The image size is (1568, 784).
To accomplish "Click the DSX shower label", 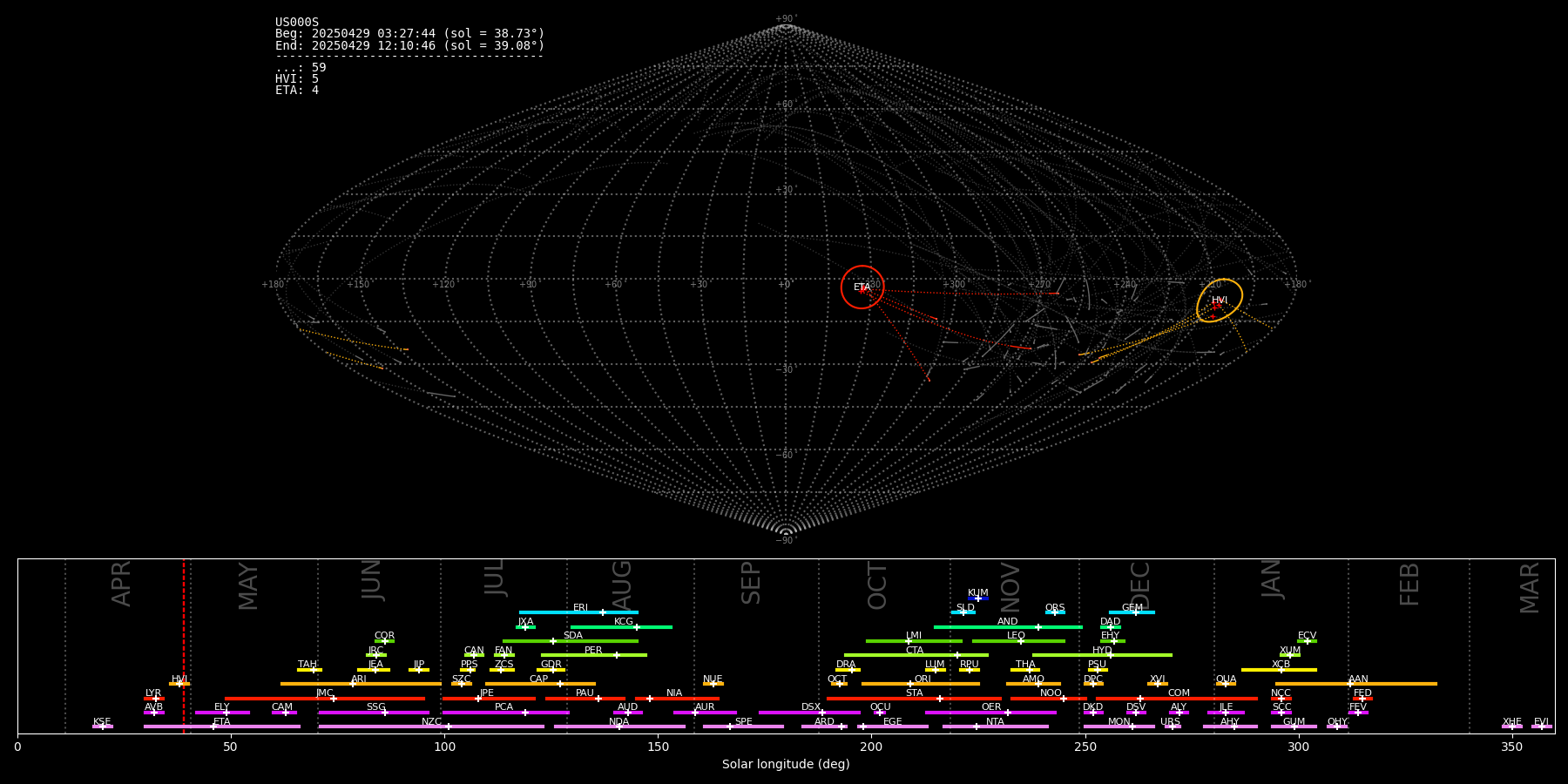I will click(x=811, y=706).
